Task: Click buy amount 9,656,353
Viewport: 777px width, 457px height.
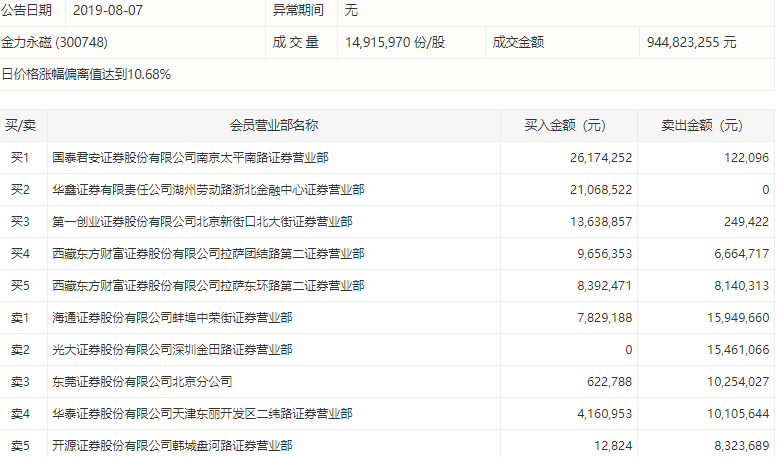Action: (605, 254)
